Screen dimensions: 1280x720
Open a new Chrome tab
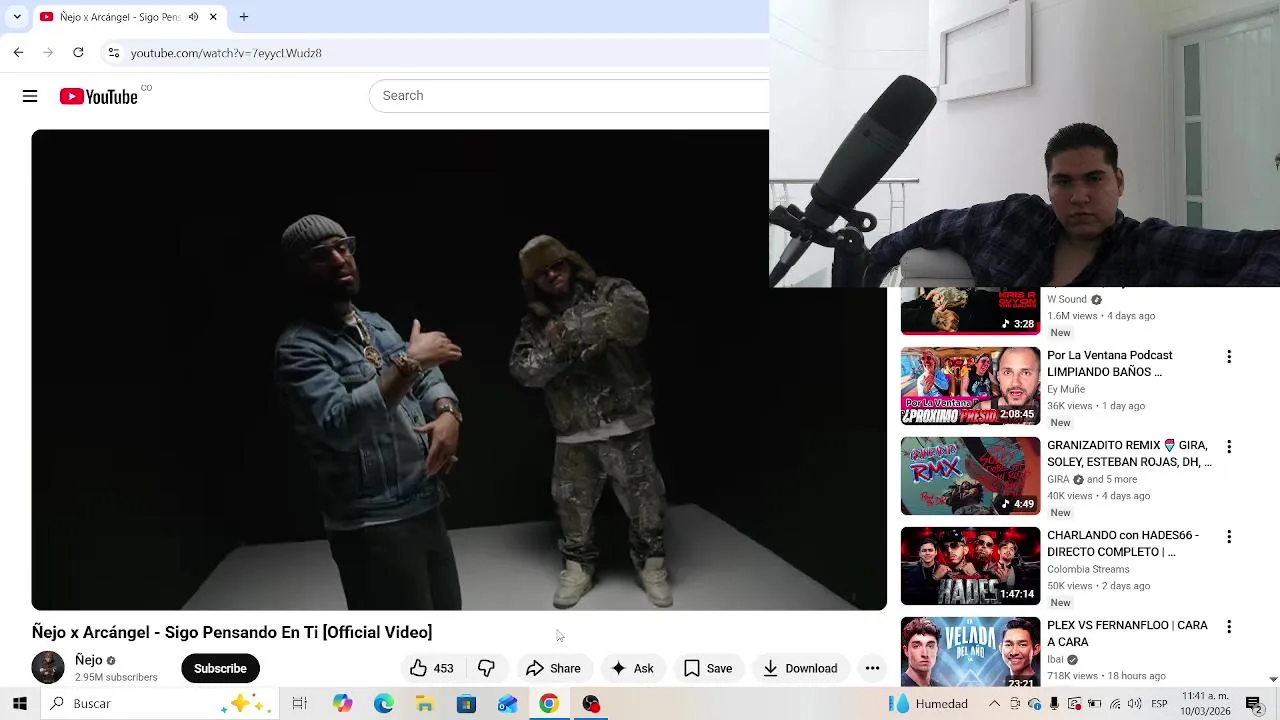244,17
